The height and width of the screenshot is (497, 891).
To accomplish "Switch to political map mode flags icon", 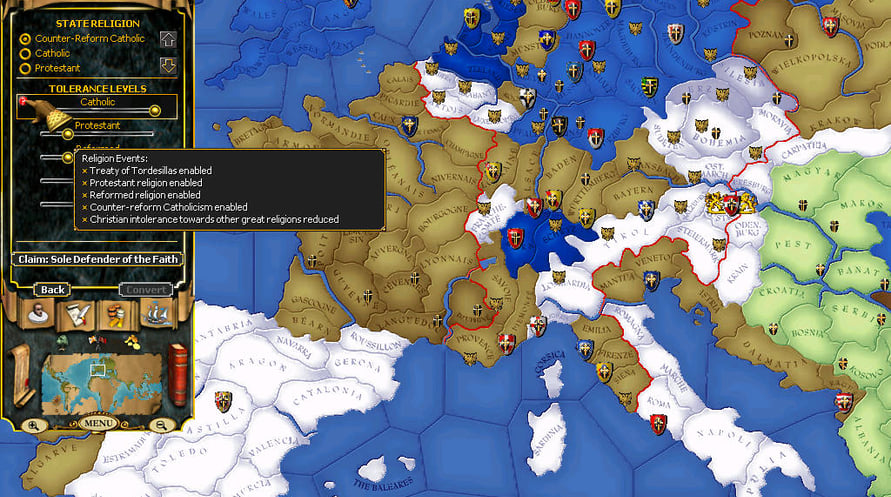I will click(97, 342).
